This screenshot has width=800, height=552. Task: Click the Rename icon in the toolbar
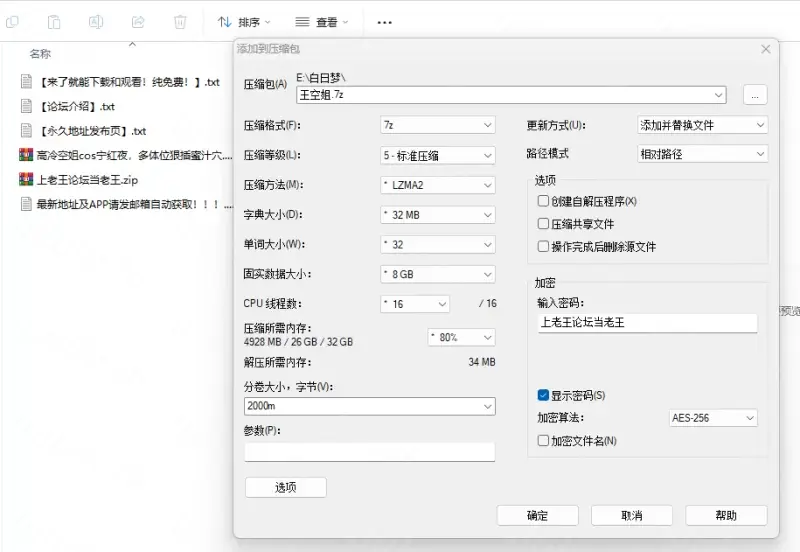[96, 21]
